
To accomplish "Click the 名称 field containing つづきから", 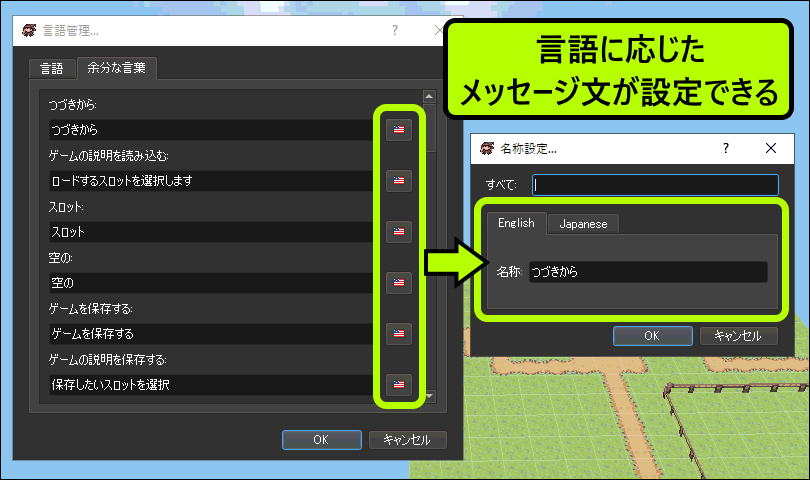I will pos(648,272).
